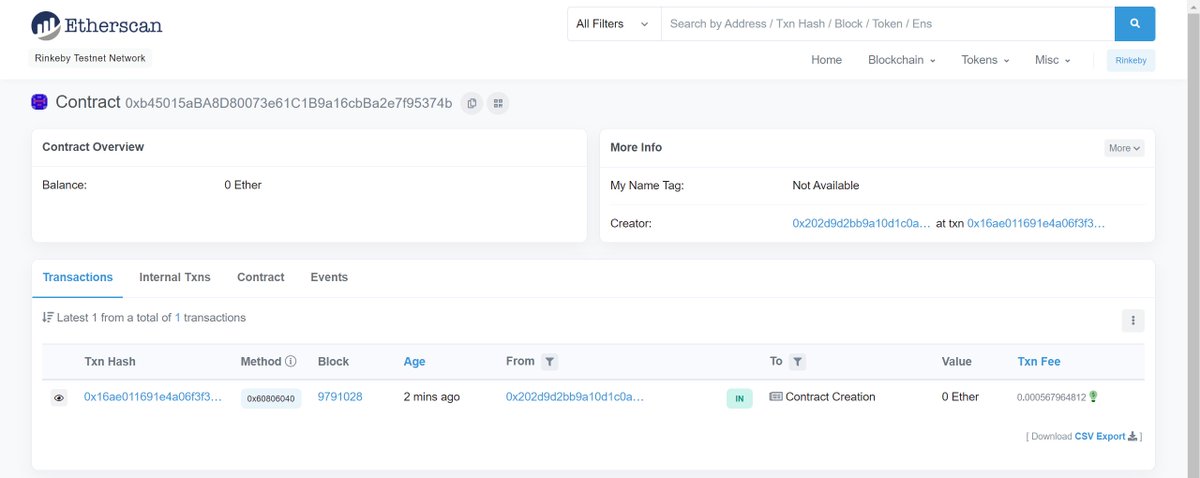Open From address link in the table
The height and width of the screenshot is (478, 1200).
575,397
